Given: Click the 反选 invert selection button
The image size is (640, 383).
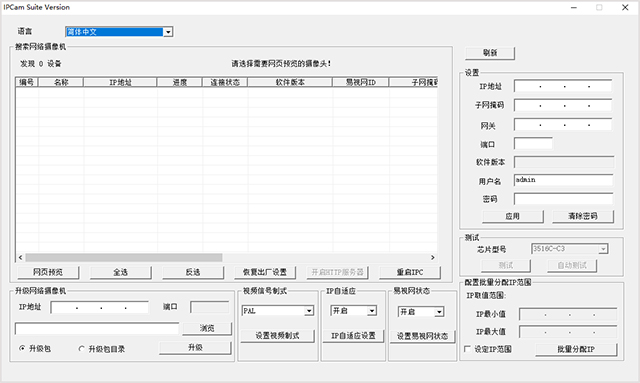Looking at the screenshot, I should click(193, 272).
